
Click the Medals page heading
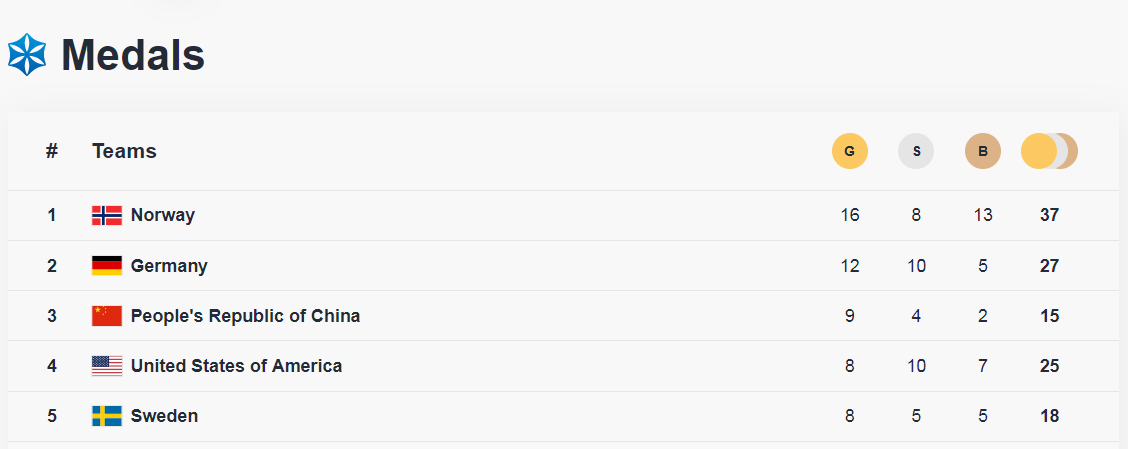[x=133, y=55]
